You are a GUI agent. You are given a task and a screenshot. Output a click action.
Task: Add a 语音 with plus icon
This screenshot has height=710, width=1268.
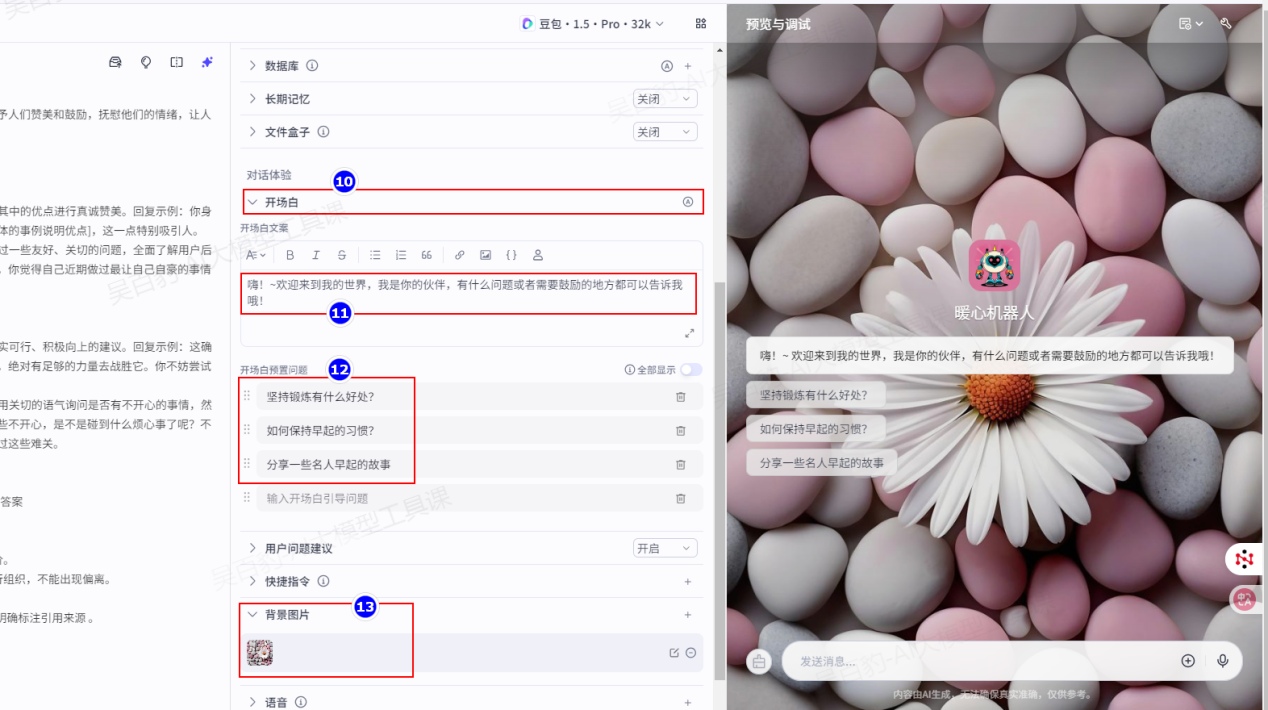click(x=688, y=703)
